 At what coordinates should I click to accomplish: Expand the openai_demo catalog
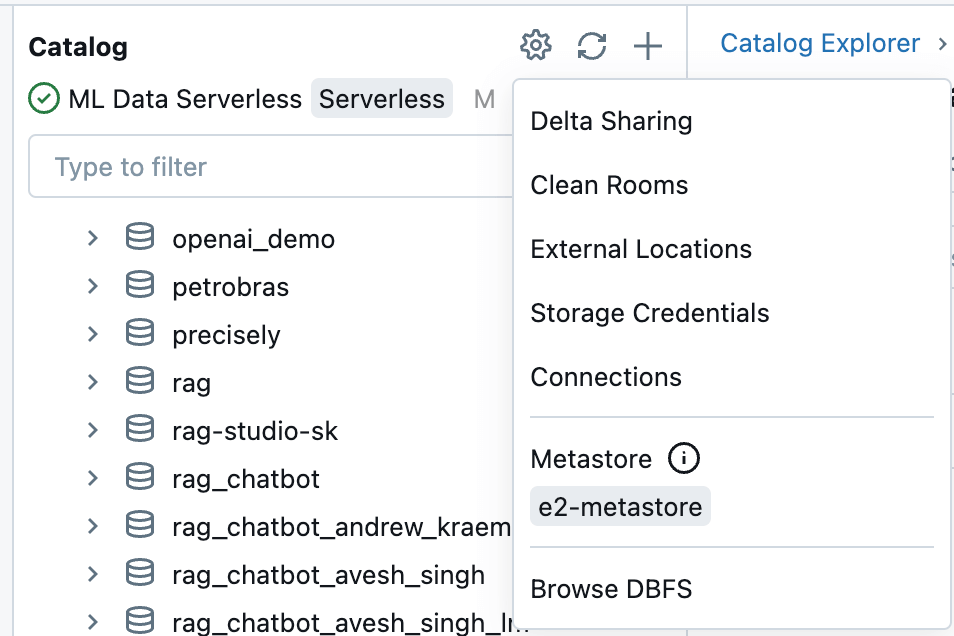(92, 239)
